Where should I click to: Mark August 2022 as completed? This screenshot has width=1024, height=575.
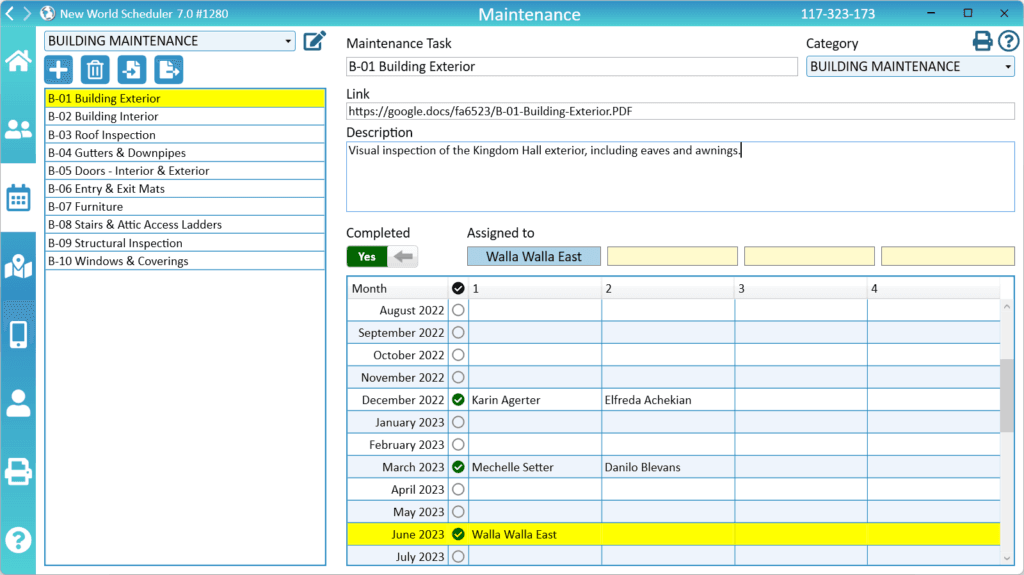point(458,310)
